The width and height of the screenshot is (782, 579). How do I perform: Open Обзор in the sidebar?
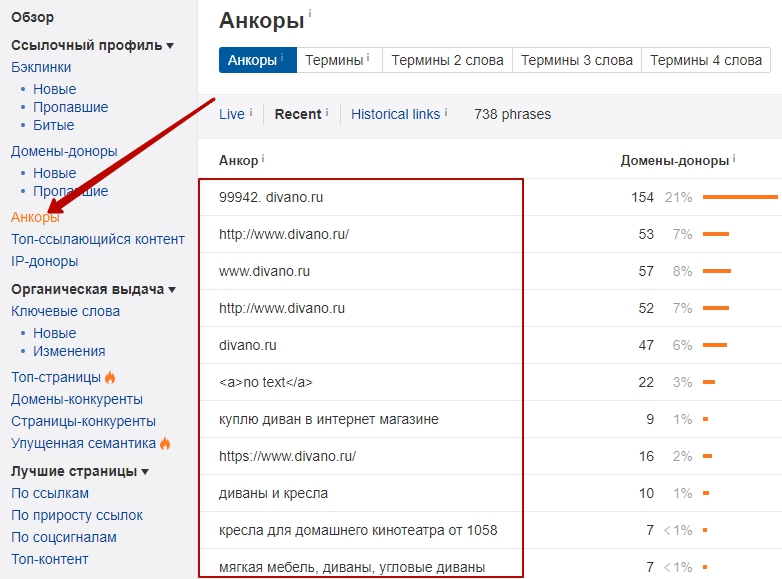[32, 17]
